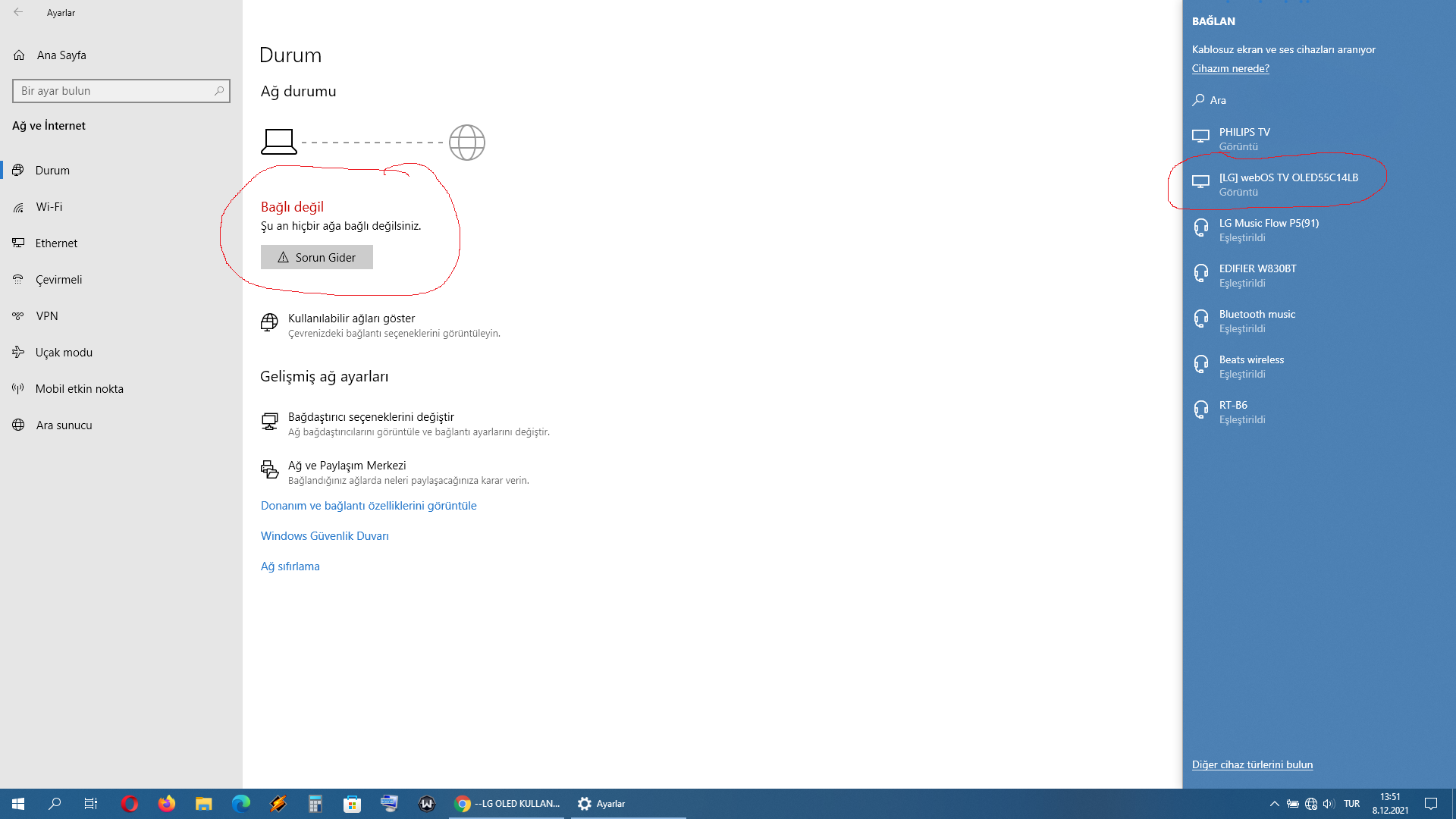
Task: Click the Wi-Fi icon in sidebar
Action: click(x=18, y=207)
